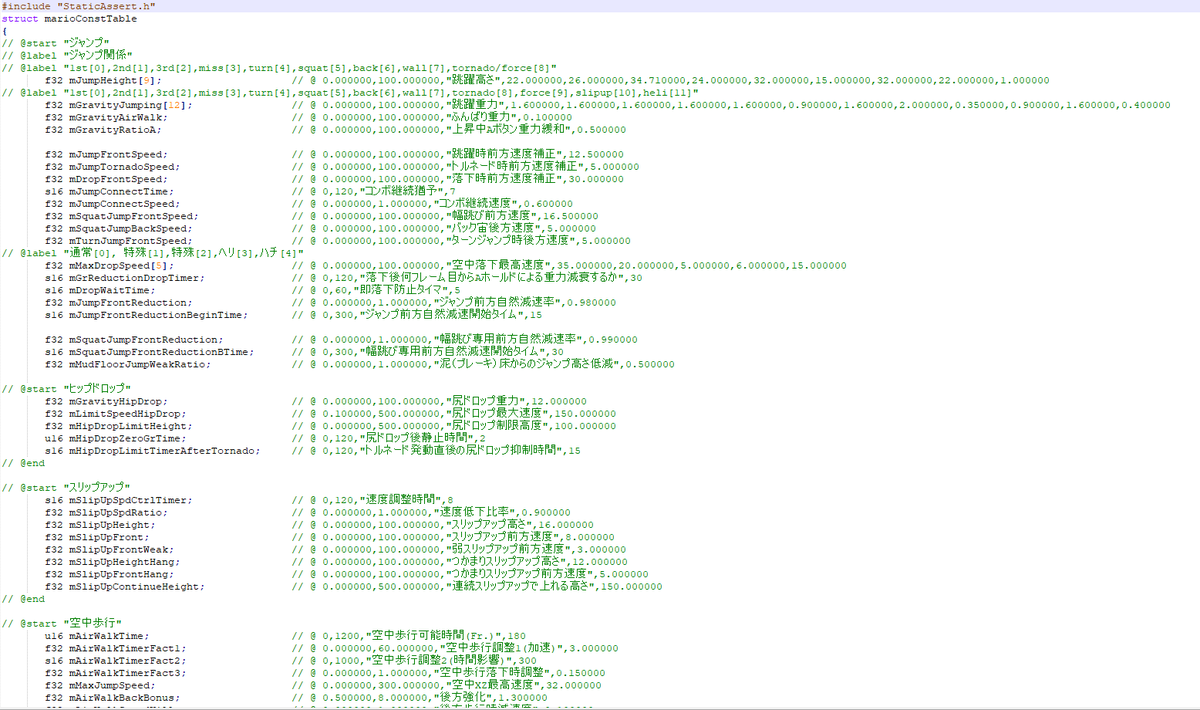This screenshot has height=710, width=1200.
Task: Click the "跳躍高さ" comment string
Action: coord(476,80)
